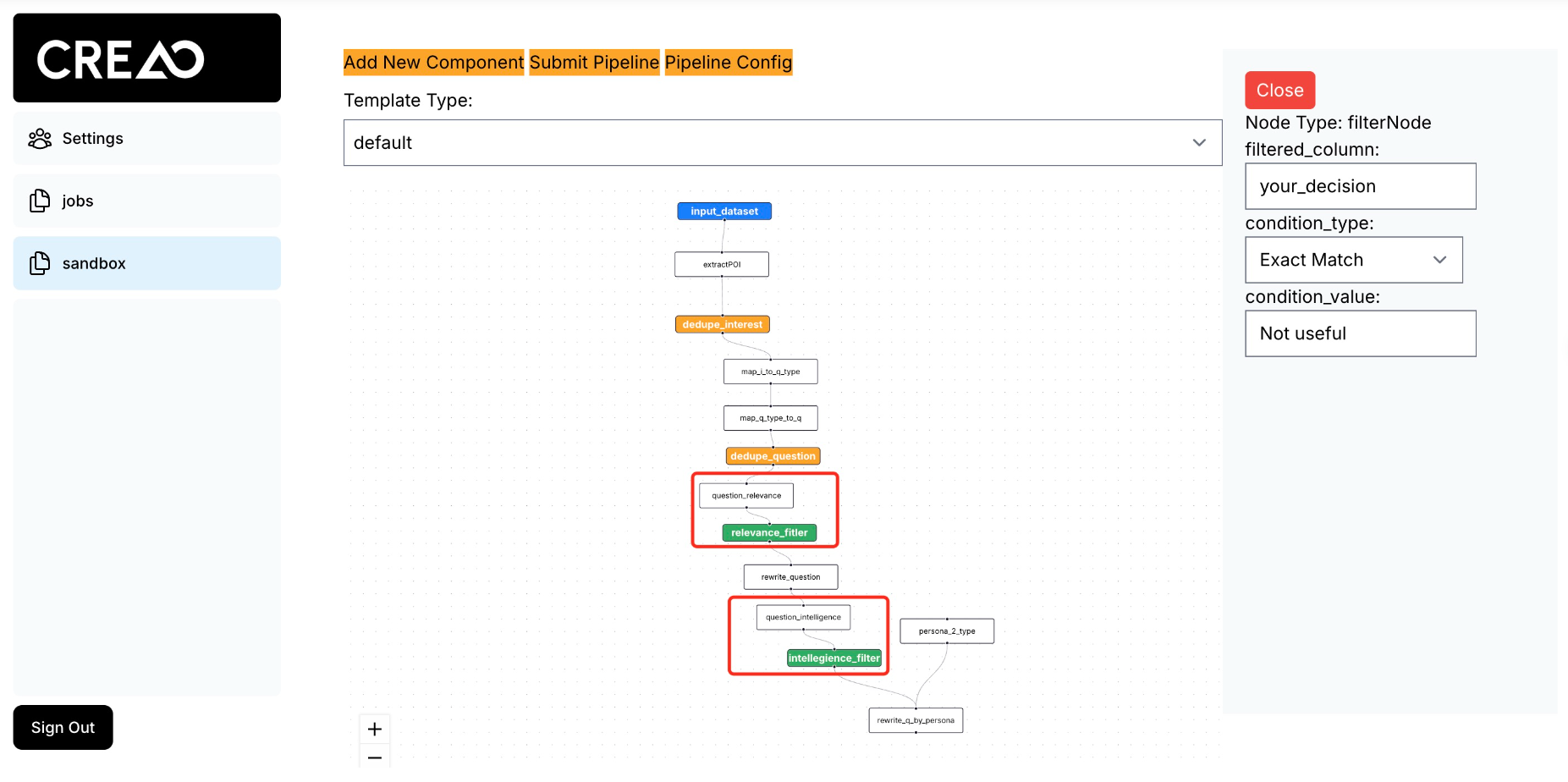The height and width of the screenshot is (782, 1568).
Task: Click the Template Type dropdown chevron
Action: tap(1199, 143)
